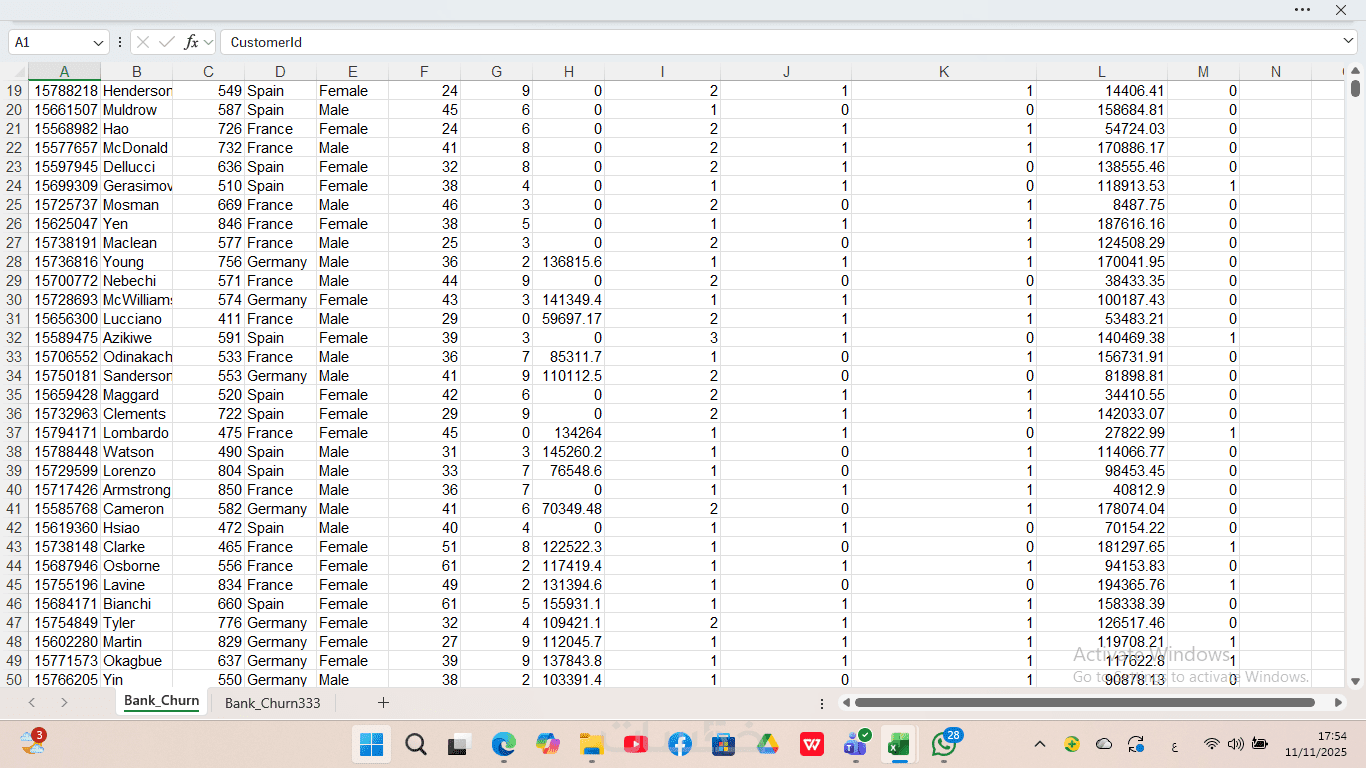Add a new sheet with the plus icon
The height and width of the screenshot is (768, 1366).
coord(383,702)
